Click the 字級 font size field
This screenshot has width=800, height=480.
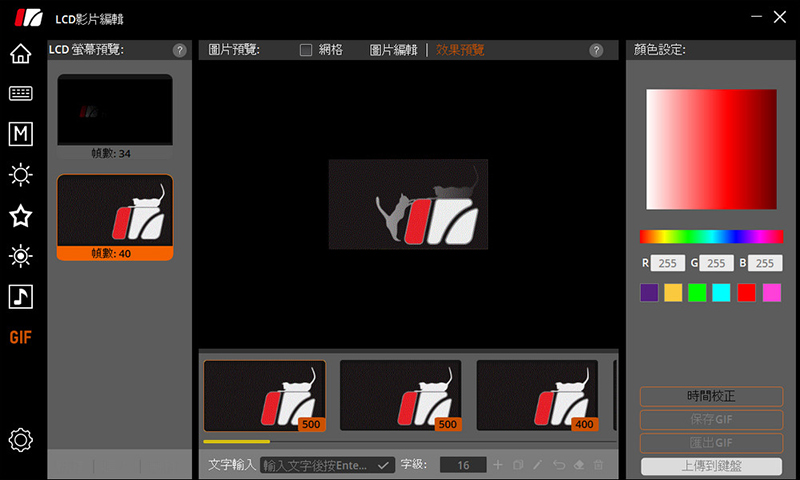[x=463, y=465]
